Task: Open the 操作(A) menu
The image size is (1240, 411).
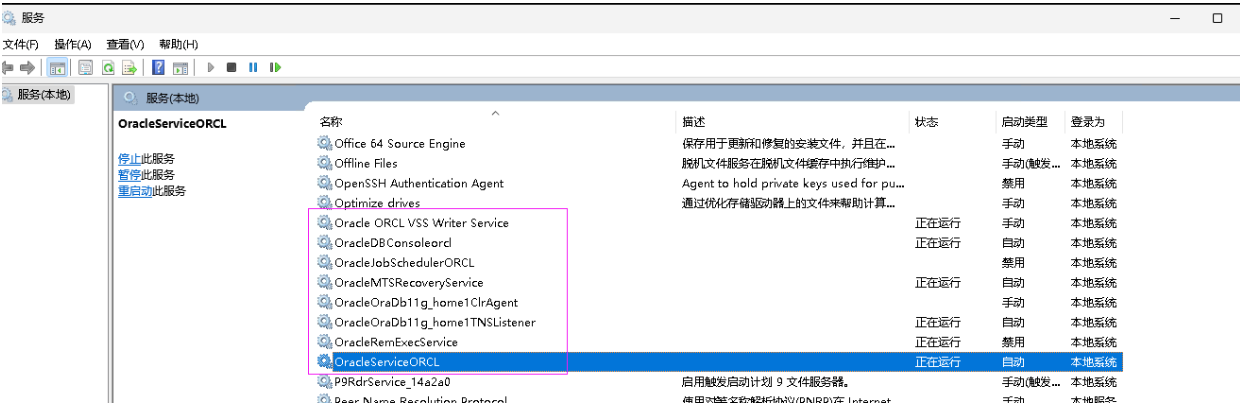Action: (x=72, y=44)
